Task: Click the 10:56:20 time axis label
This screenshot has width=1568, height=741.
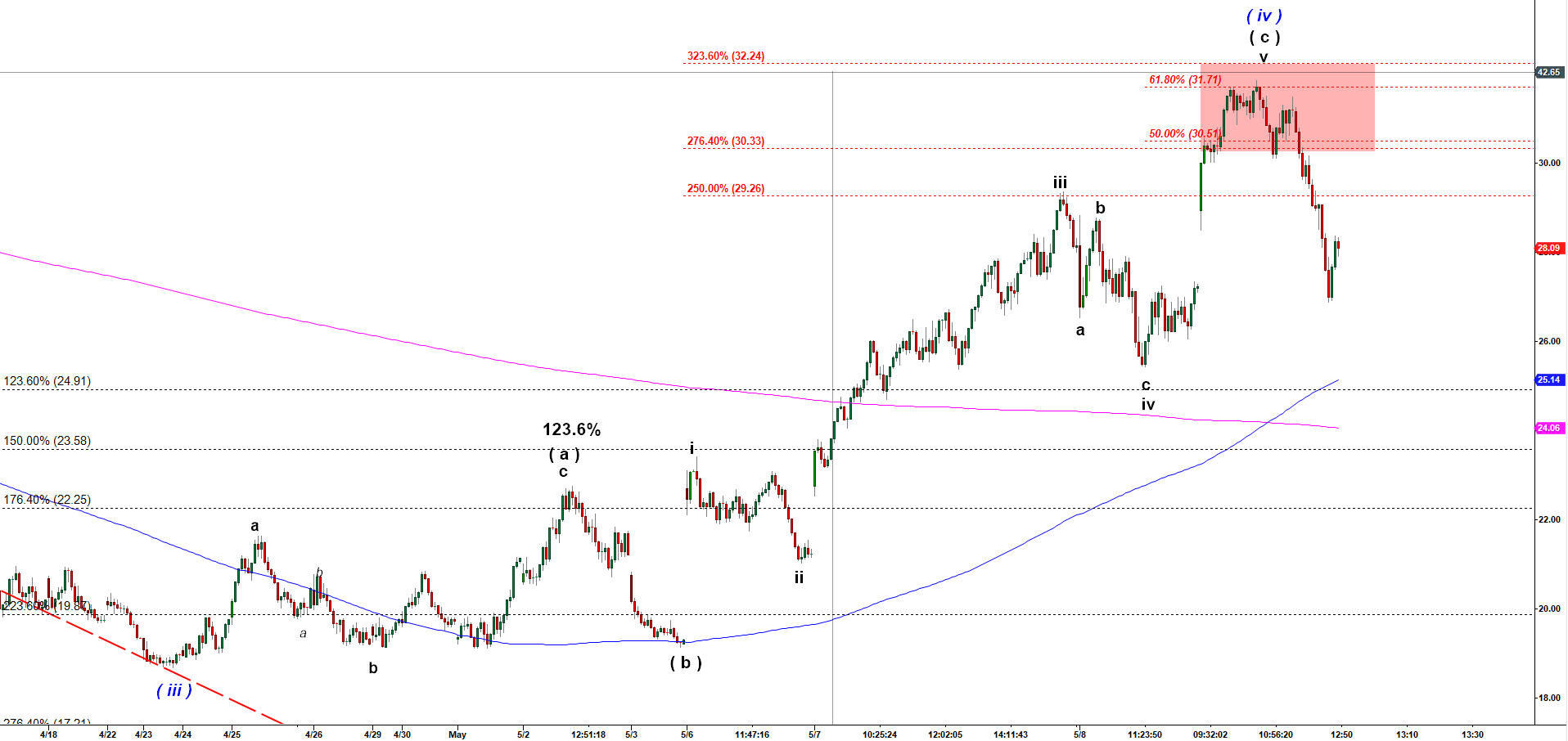Action: coord(1276,734)
